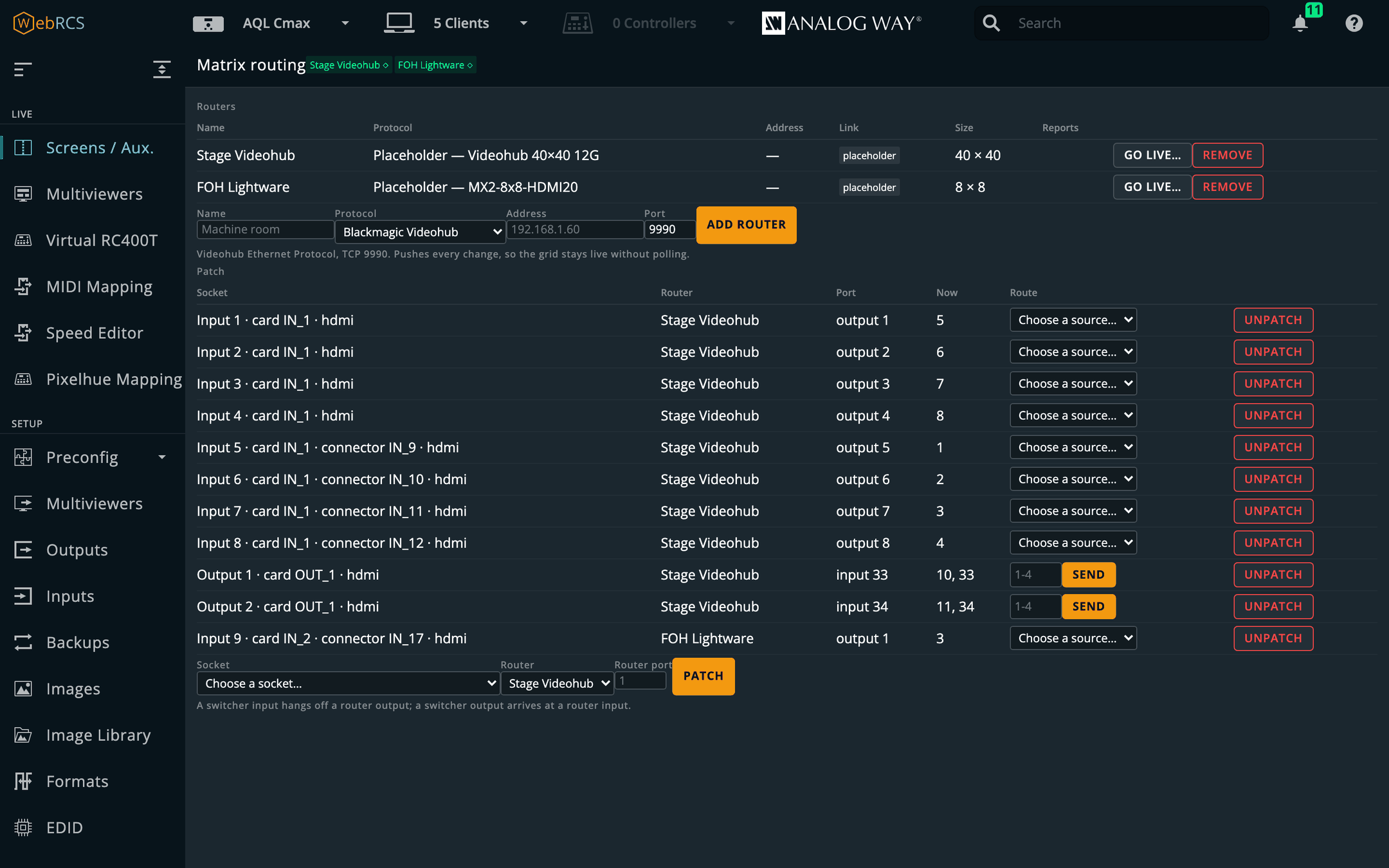Click the router Name input field
Image resolution: width=1389 pixels, height=868 pixels.
click(265, 230)
